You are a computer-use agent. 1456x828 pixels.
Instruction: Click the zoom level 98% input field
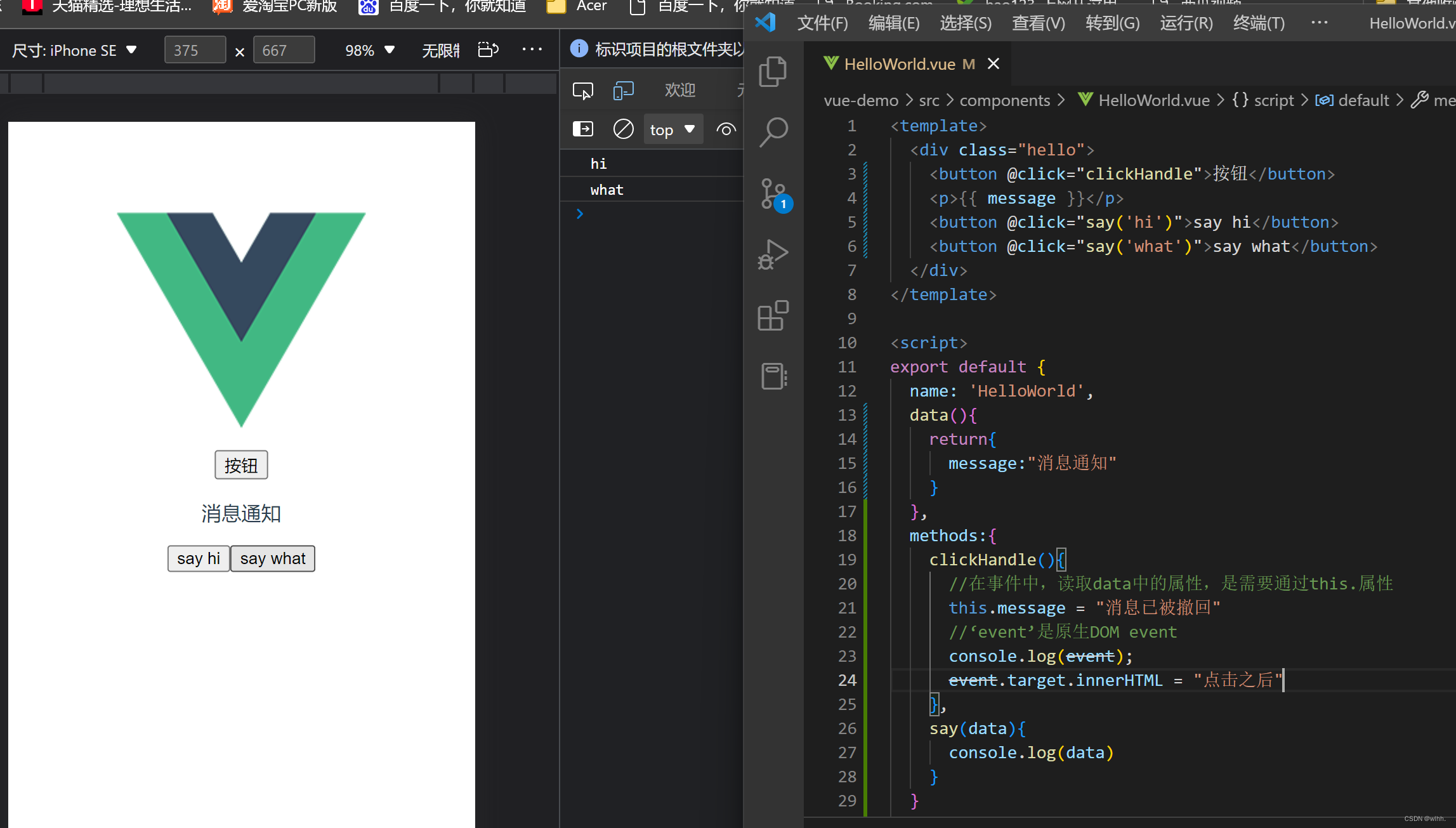(360, 49)
